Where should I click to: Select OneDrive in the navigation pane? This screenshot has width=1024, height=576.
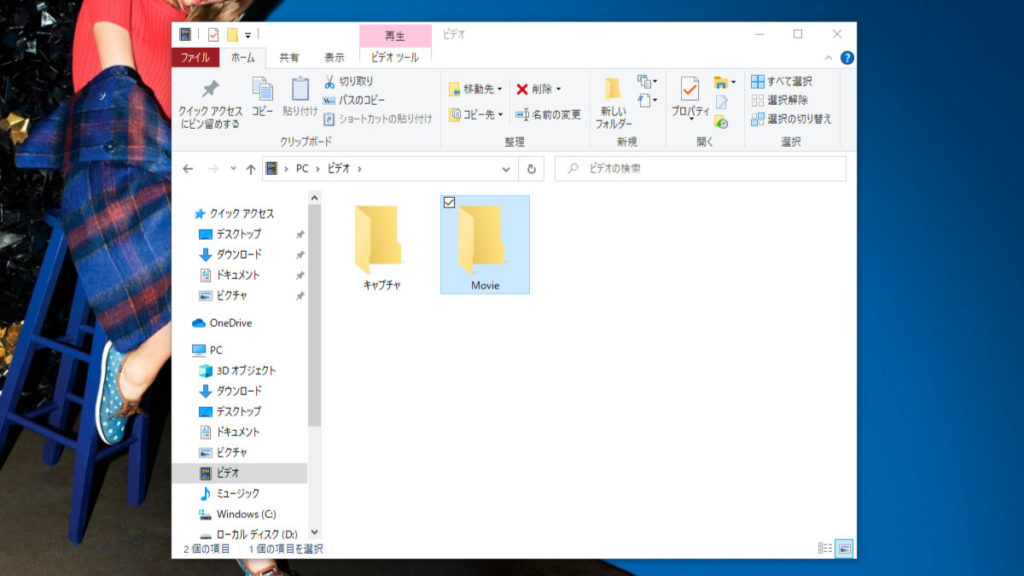[230, 323]
